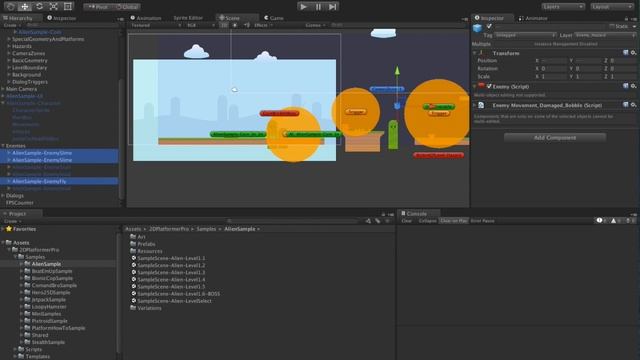Open the Animation tab
The width and height of the screenshot is (640, 360).
(146, 18)
